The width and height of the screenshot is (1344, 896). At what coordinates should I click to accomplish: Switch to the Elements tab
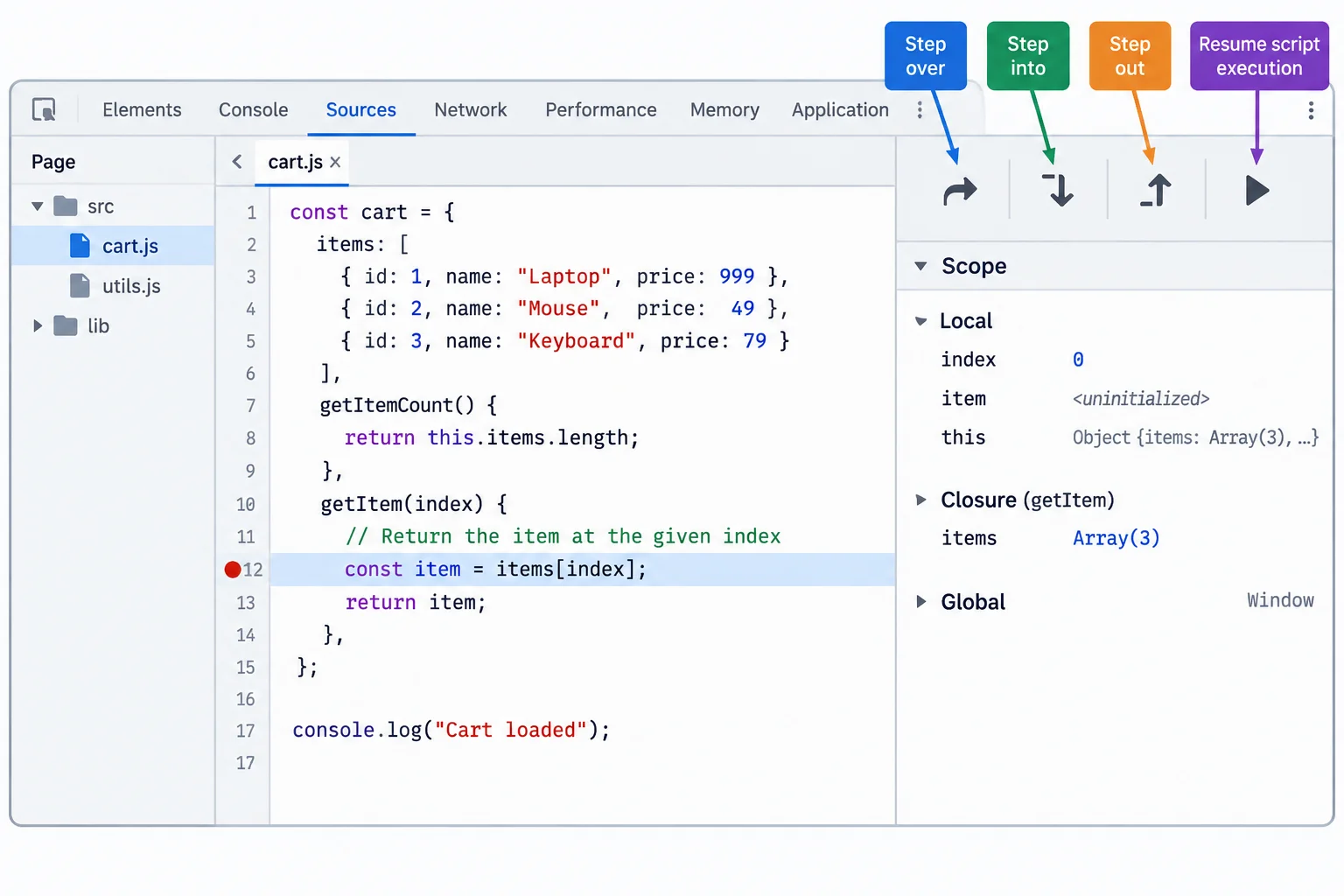click(x=142, y=109)
